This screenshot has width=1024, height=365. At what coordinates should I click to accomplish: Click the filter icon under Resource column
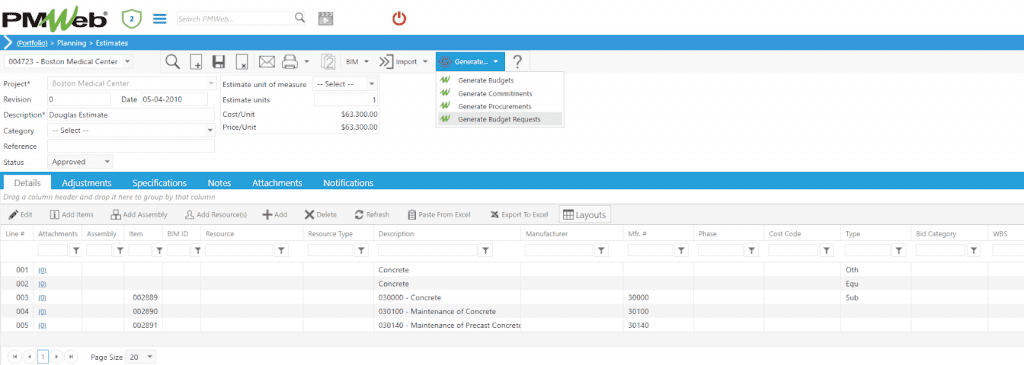point(281,250)
